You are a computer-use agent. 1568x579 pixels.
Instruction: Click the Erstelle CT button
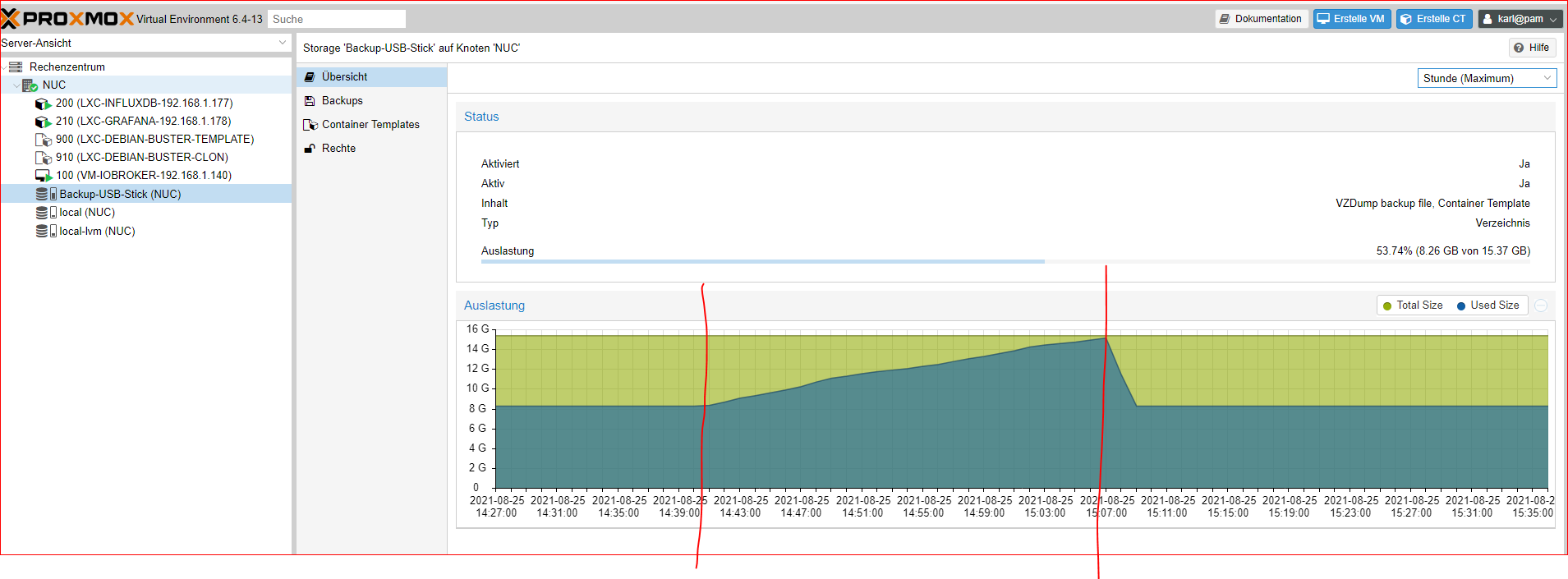click(x=1433, y=19)
